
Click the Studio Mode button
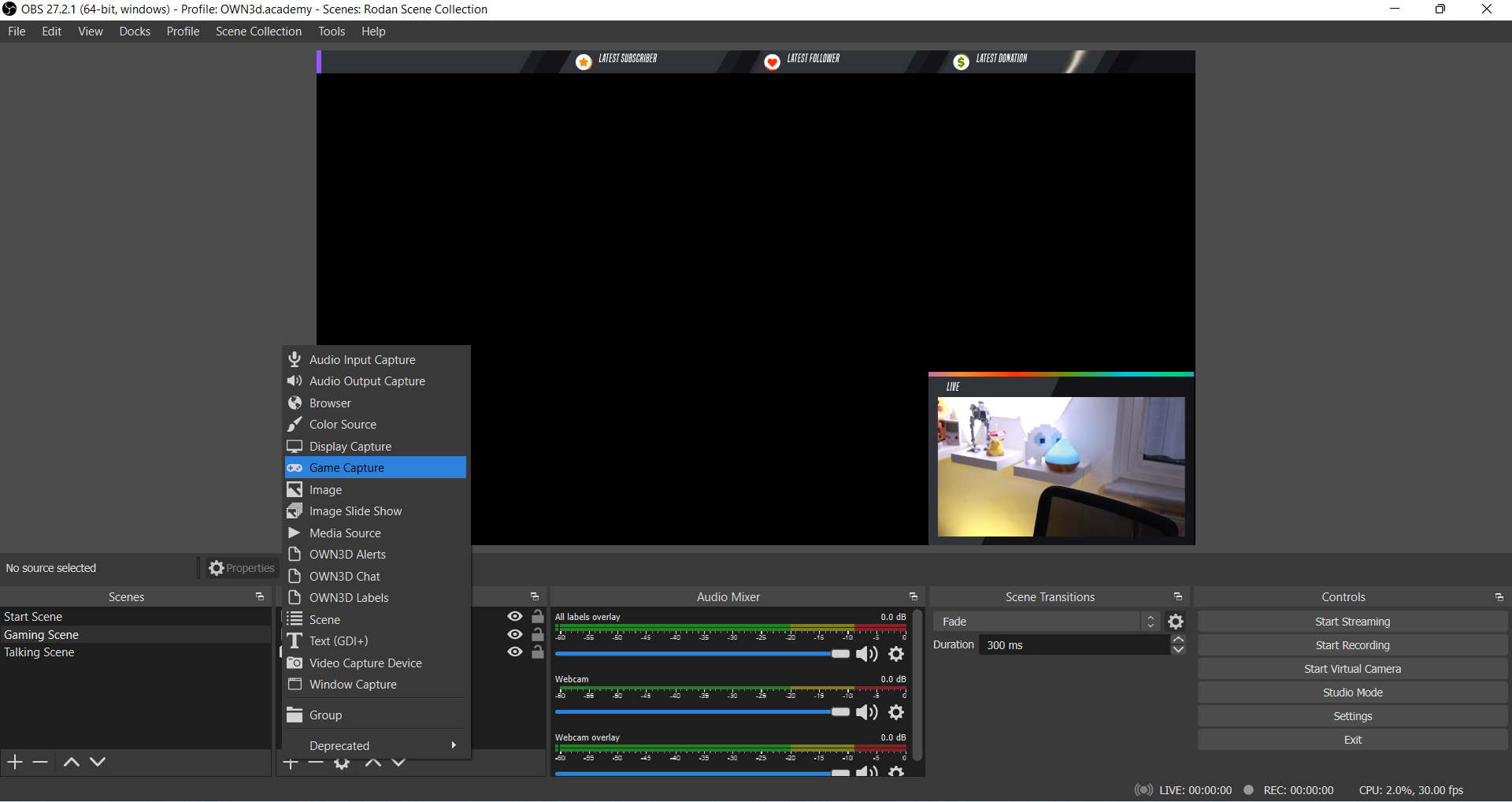tap(1352, 692)
